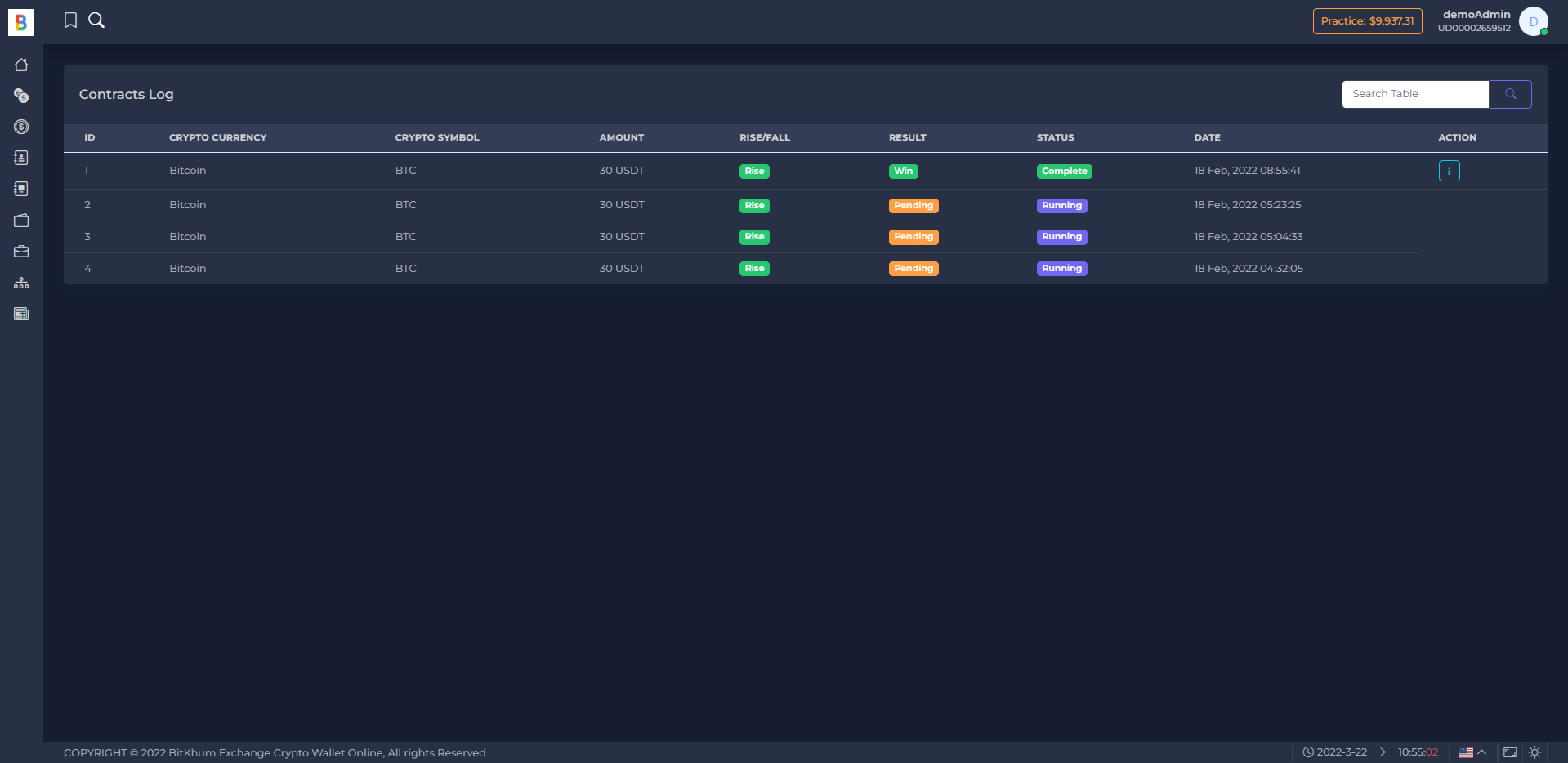Open the magnifier search icon in header
1568x763 pixels.
pos(96,20)
